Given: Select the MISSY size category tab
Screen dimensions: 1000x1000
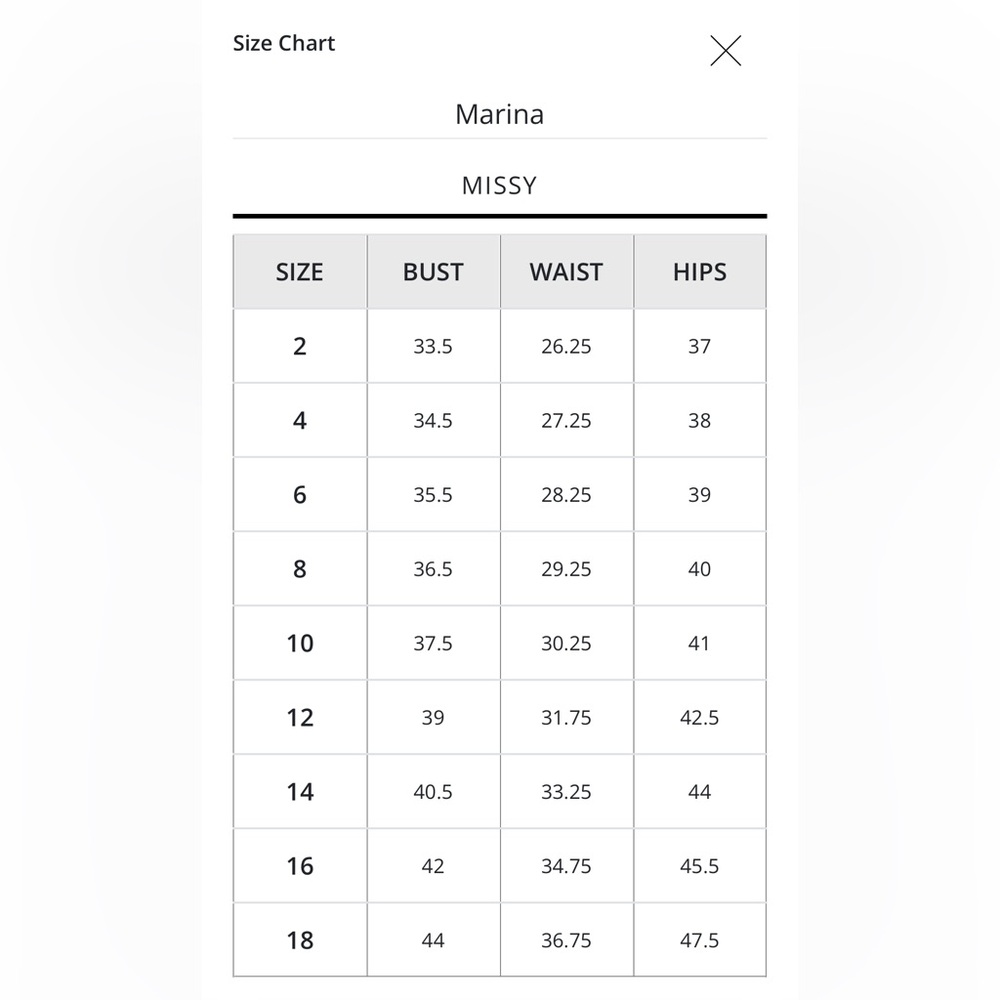Looking at the screenshot, I should (x=499, y=186).
